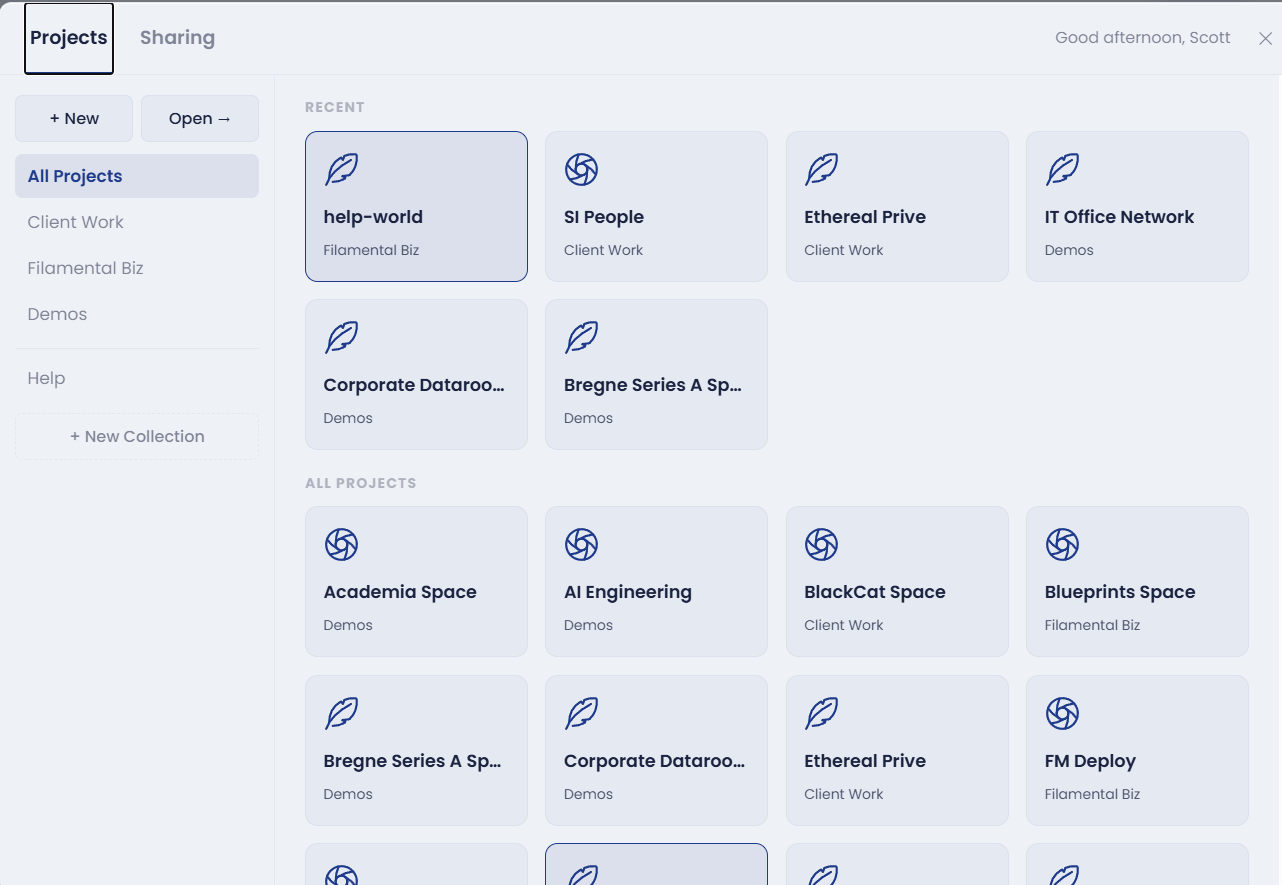Click the "Client Work" label under BlackCat Space
The height and width of the screenshot is (885, 1282).
tap(844, 625)
